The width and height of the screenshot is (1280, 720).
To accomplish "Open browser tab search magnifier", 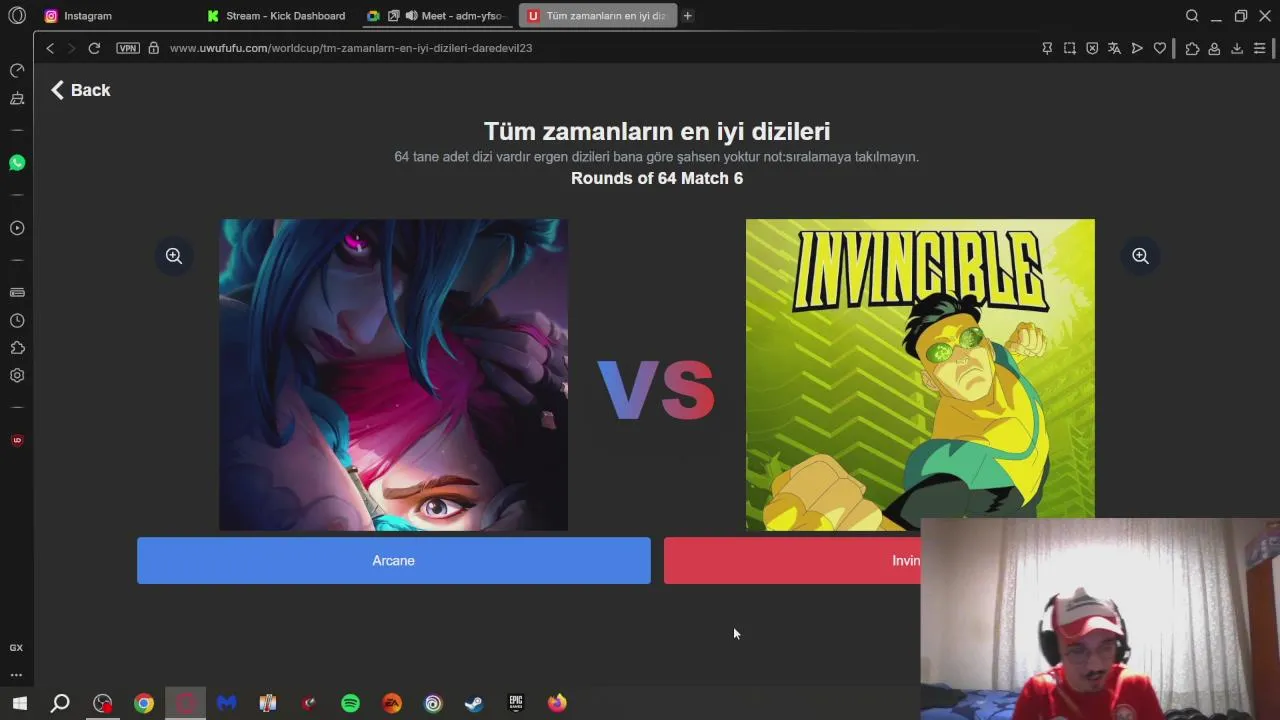I will [x=1192, y=16].
